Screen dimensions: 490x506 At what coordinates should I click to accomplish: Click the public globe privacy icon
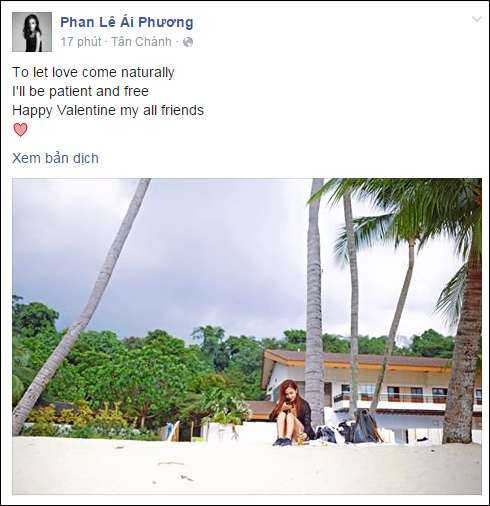188,42
